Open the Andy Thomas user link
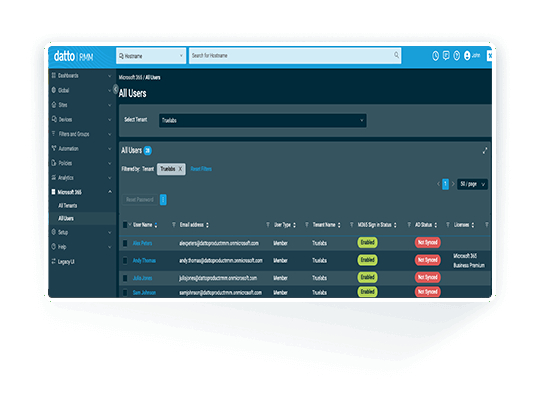The width and height of the screenshot is (540, 405). (x=144, y=260)
